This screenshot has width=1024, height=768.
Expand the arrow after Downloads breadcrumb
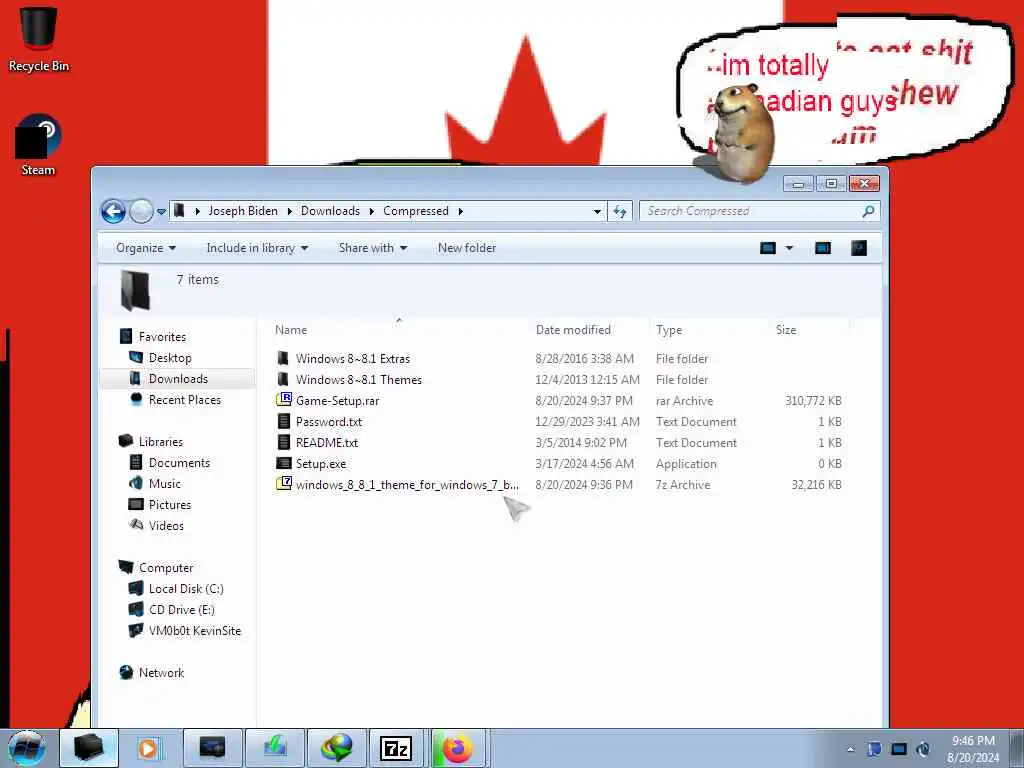click(372, 211)
